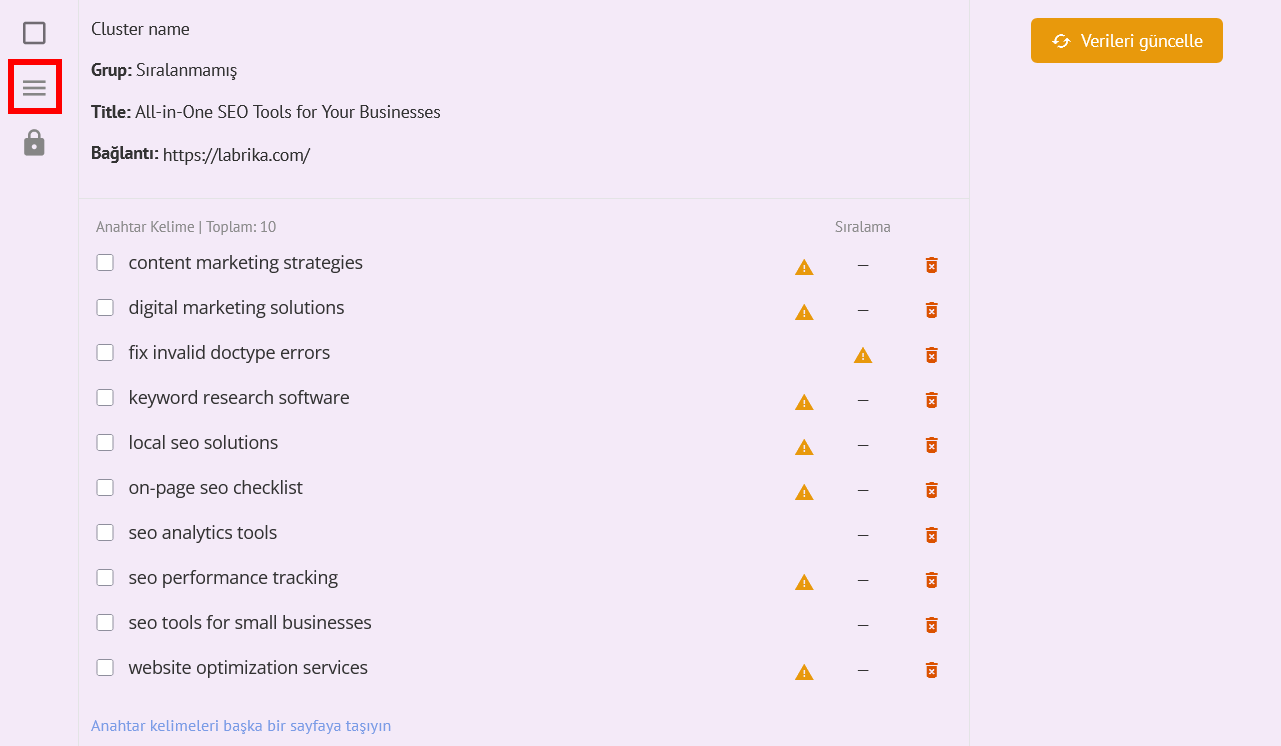Click warning icon beside 'digital marketing solutions'
Viewport: 1281px width, 746px height.
(804, 312)
